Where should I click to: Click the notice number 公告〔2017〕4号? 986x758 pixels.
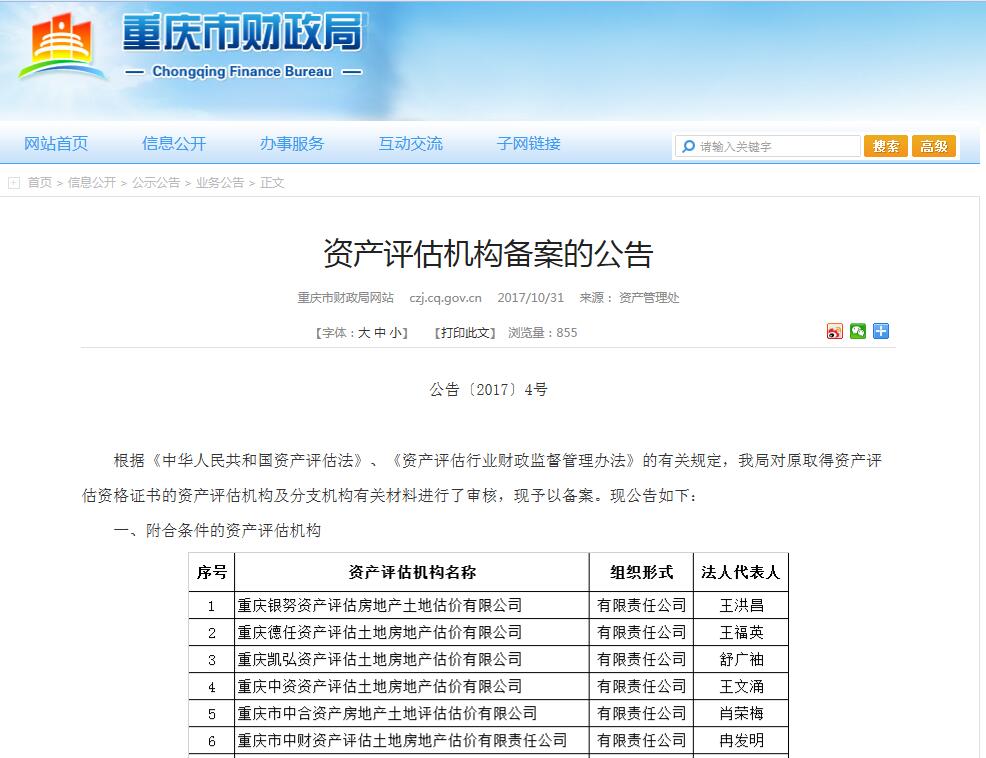pyautogui.click(x=489, y=390)
